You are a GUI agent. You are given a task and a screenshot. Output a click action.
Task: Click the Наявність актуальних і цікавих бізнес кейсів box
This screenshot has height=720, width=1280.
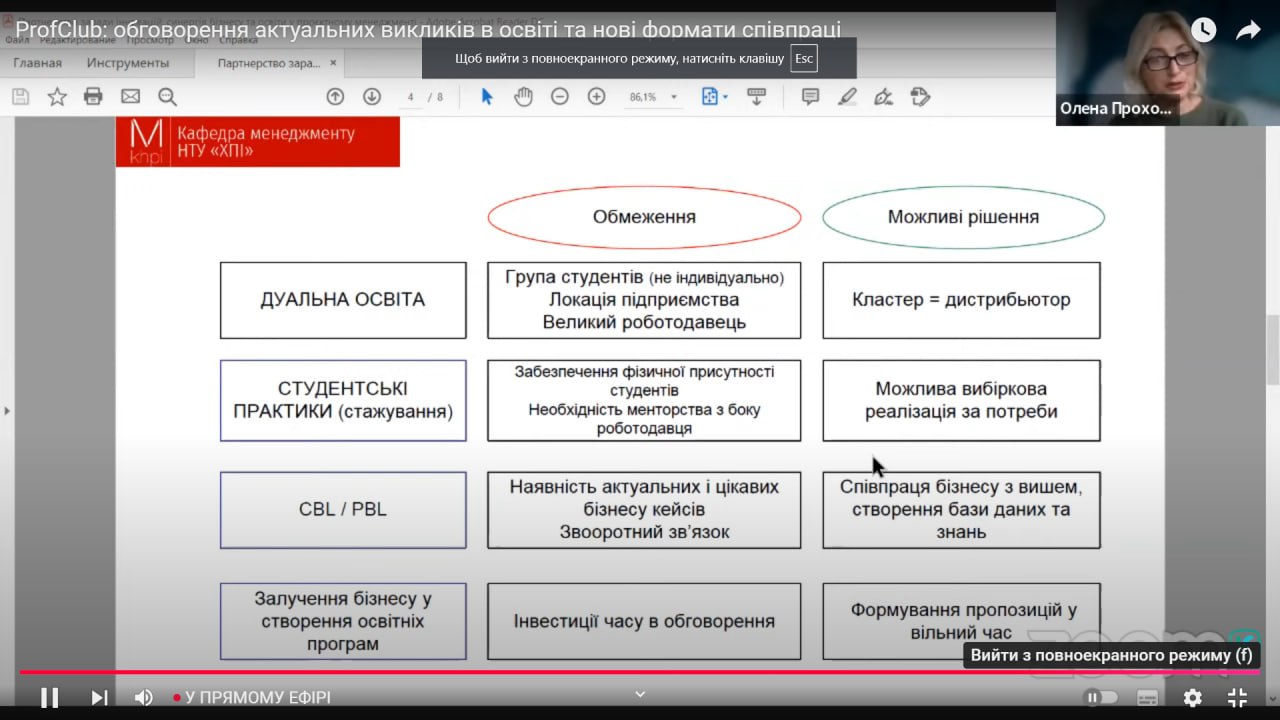pyautogui.click(x=644, y=510)
